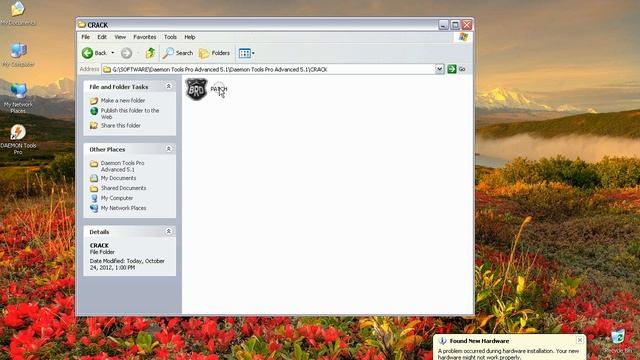The height and width of the screenshot is (360, 640).
Task: Click the greyed Forward arrow button
Action: (127, 53)
